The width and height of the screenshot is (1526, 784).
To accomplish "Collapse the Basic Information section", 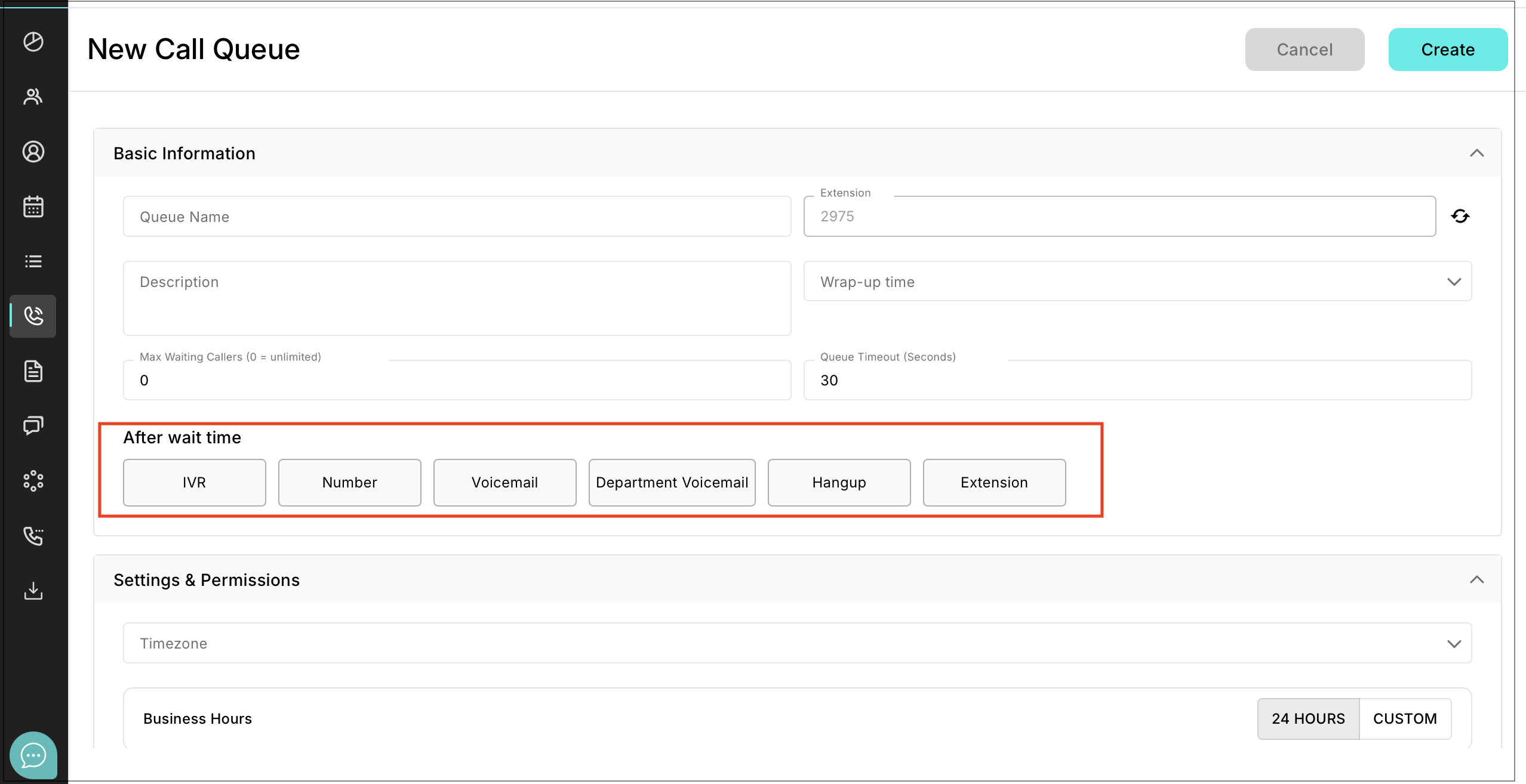I will point(1476,153).
